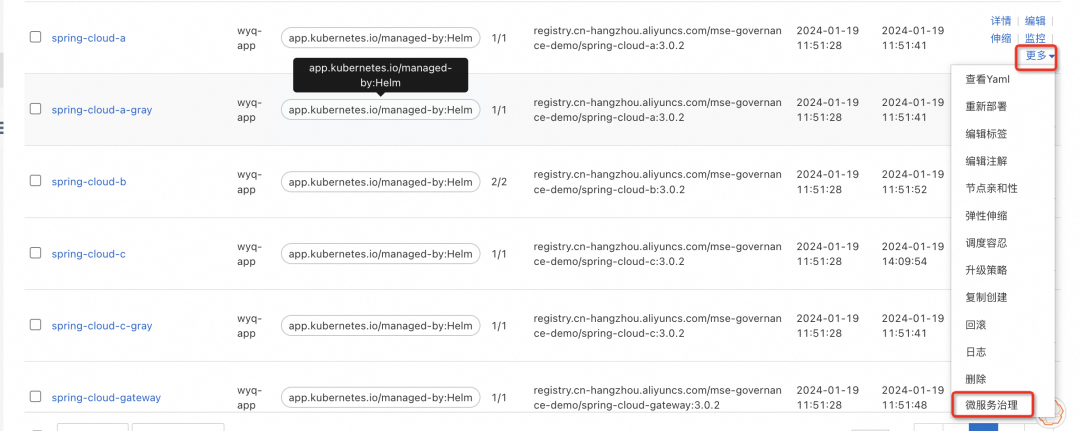Open the spring-cloud-a deployment link
The width and height of the screenshot is (1080, 431).
pos(88,38)
